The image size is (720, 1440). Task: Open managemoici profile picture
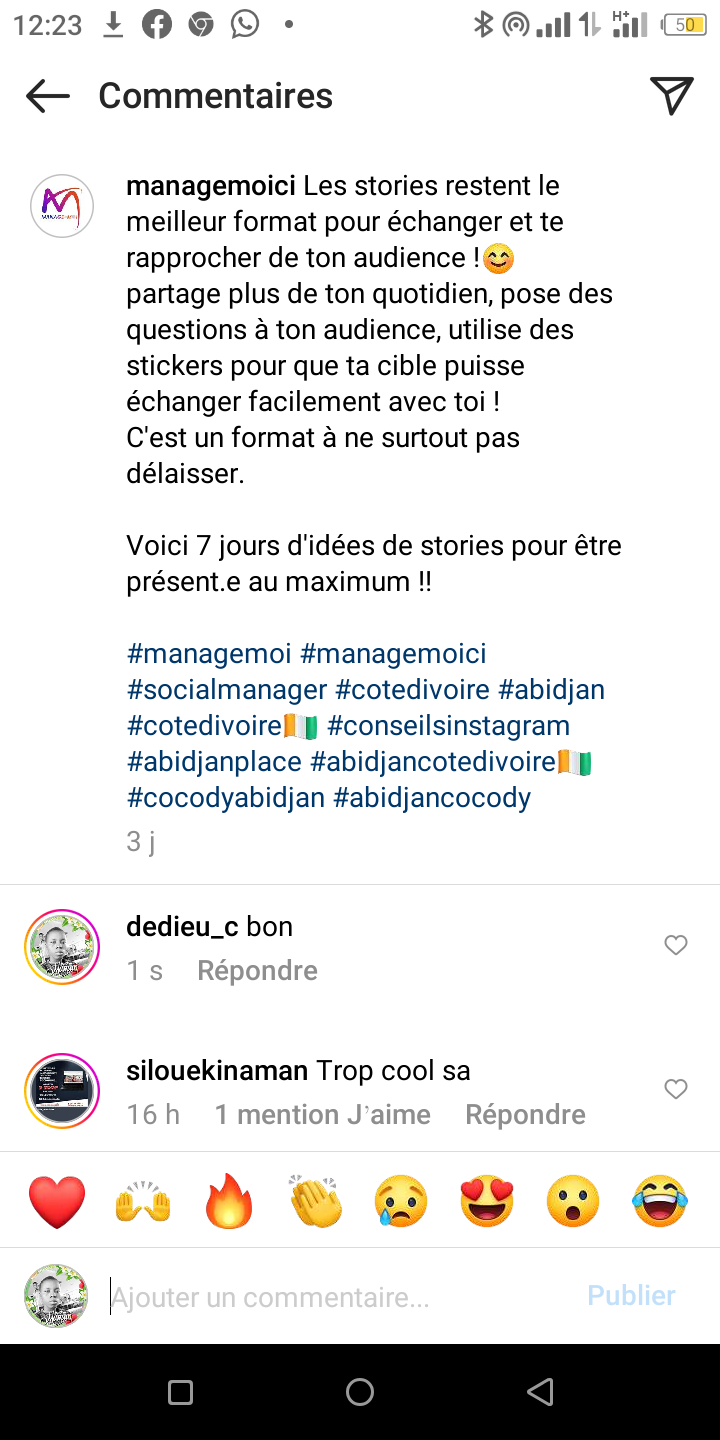(x=62, y=206)
